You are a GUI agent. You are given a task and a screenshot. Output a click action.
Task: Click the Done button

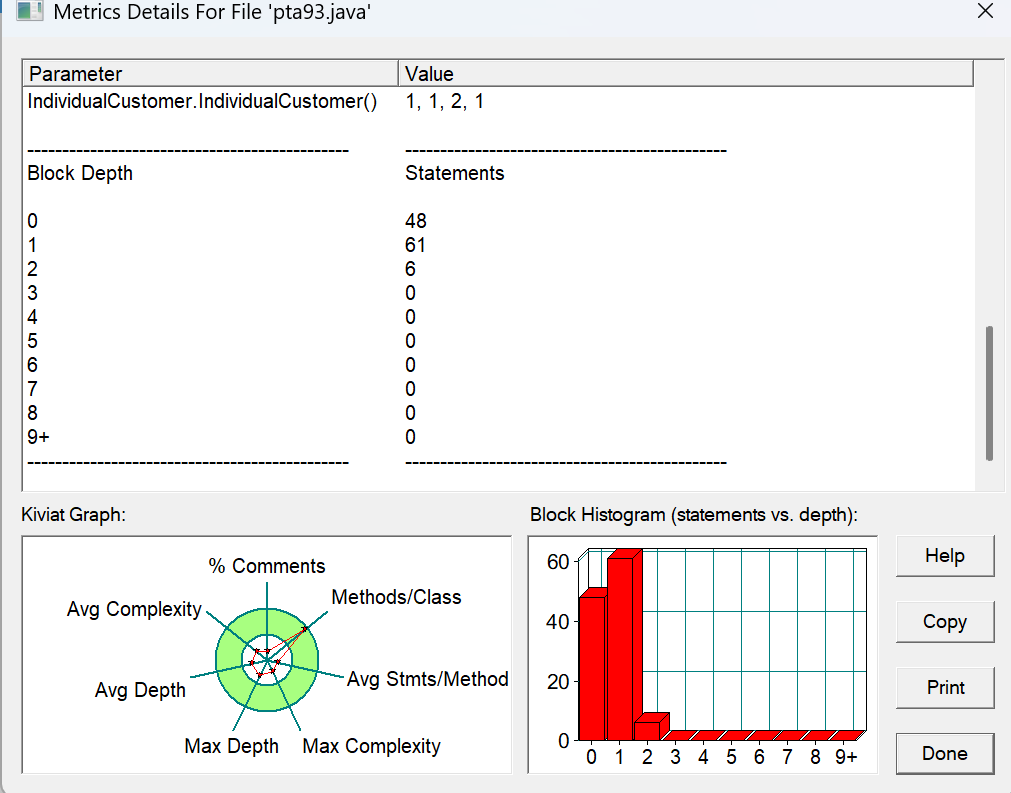click(x=945, y=753)
